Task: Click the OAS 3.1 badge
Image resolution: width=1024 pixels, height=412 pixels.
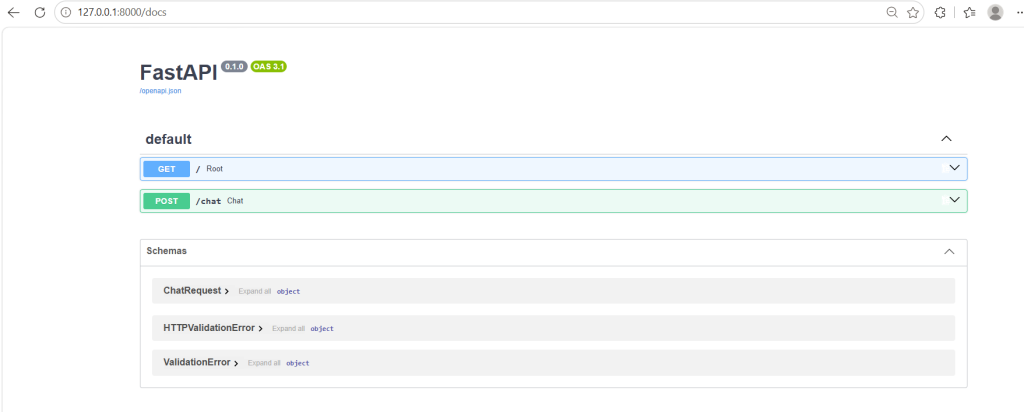Action: click(268, 67)
